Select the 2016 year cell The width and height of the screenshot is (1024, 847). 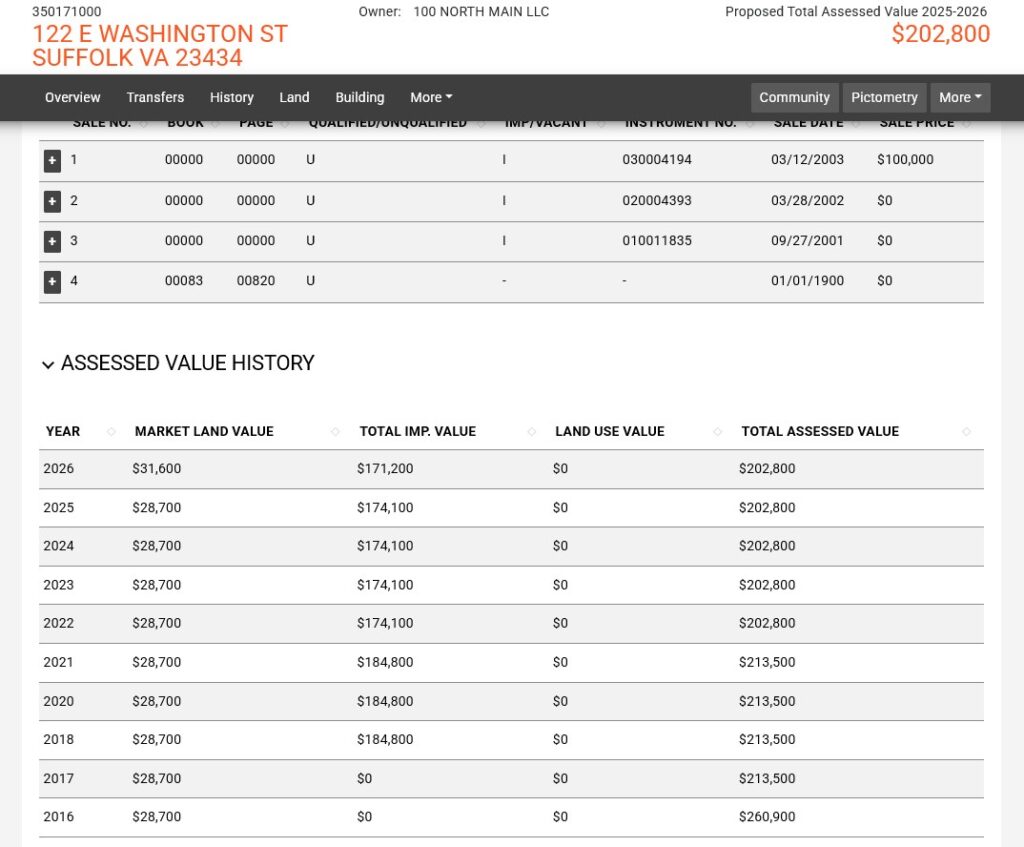tap(59, 817)
